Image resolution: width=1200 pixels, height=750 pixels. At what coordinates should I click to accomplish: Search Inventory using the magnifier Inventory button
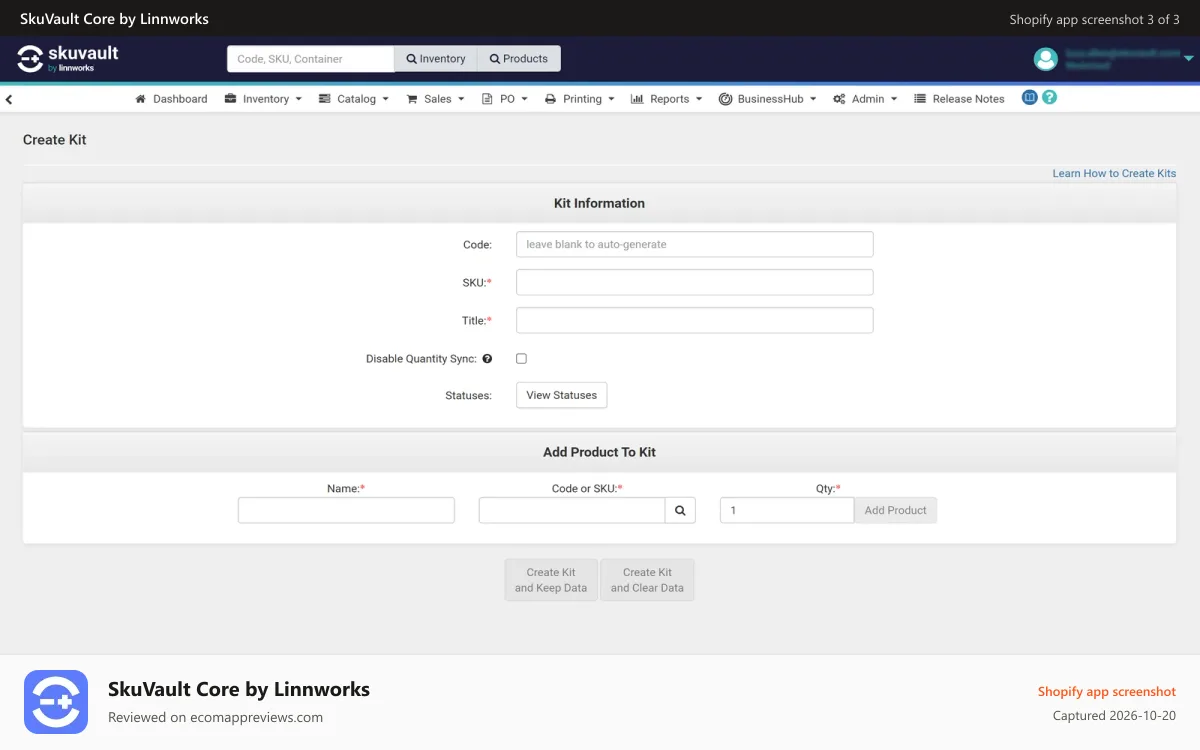click(436, 59)
